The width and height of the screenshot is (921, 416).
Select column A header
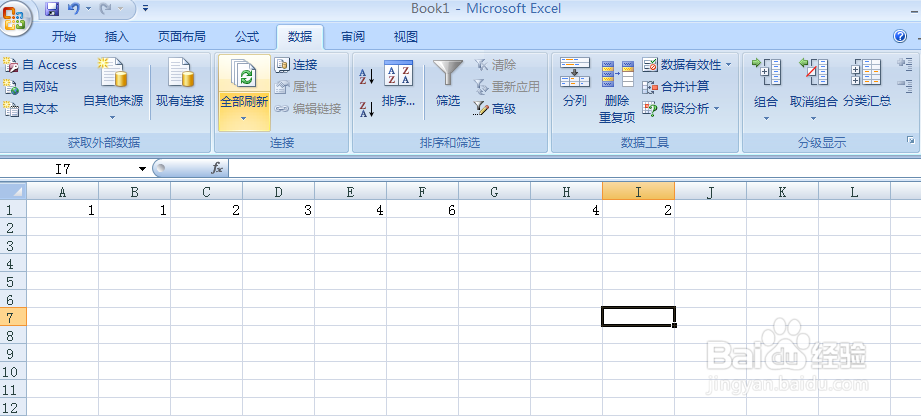62,192
